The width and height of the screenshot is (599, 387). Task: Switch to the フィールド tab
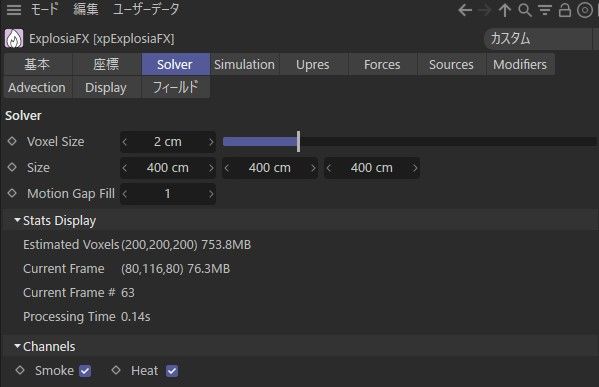point(175,87)
